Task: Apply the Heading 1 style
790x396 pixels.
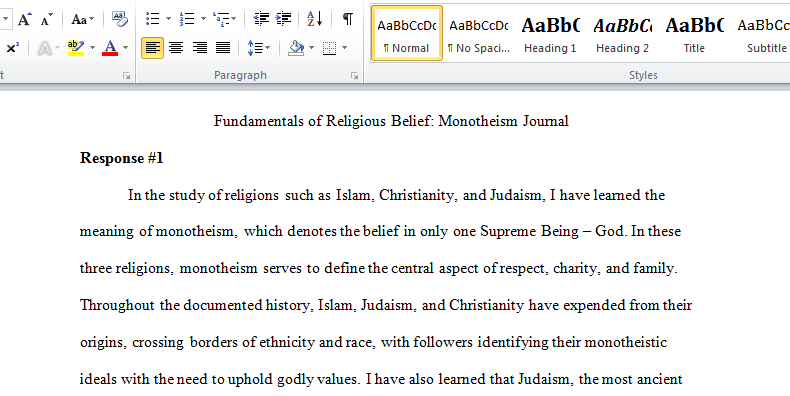Action: click(x=550, y=33)
